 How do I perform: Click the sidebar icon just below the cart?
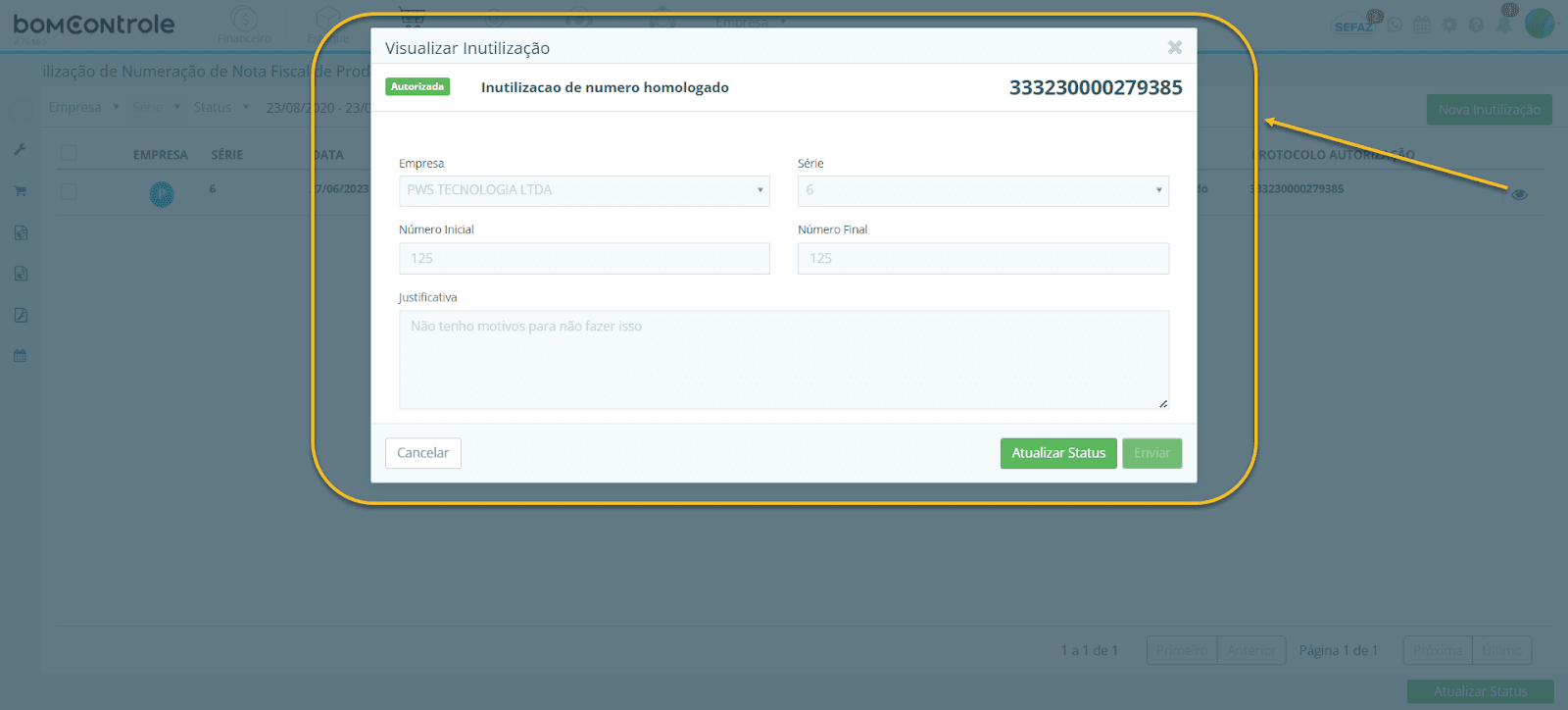21,232
